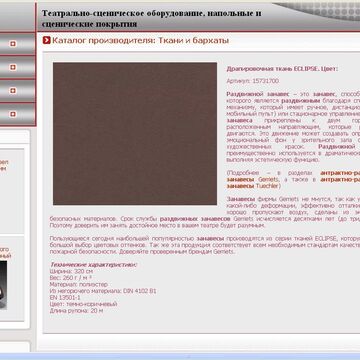Click the spec line 'Материал: полиэстер'
Viewport: 360px width, 360px height.
coord(79,284)
